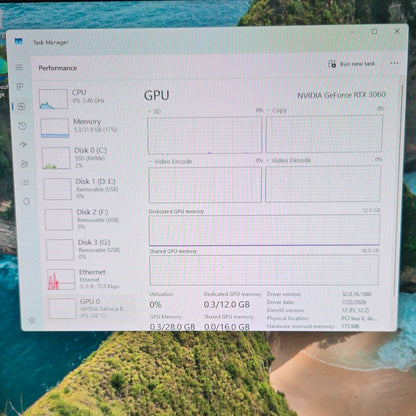Viewport: 416px width, 416px height.
Task: Click the Task Manager app icon in title bar
Action: (x=19, y=41)
